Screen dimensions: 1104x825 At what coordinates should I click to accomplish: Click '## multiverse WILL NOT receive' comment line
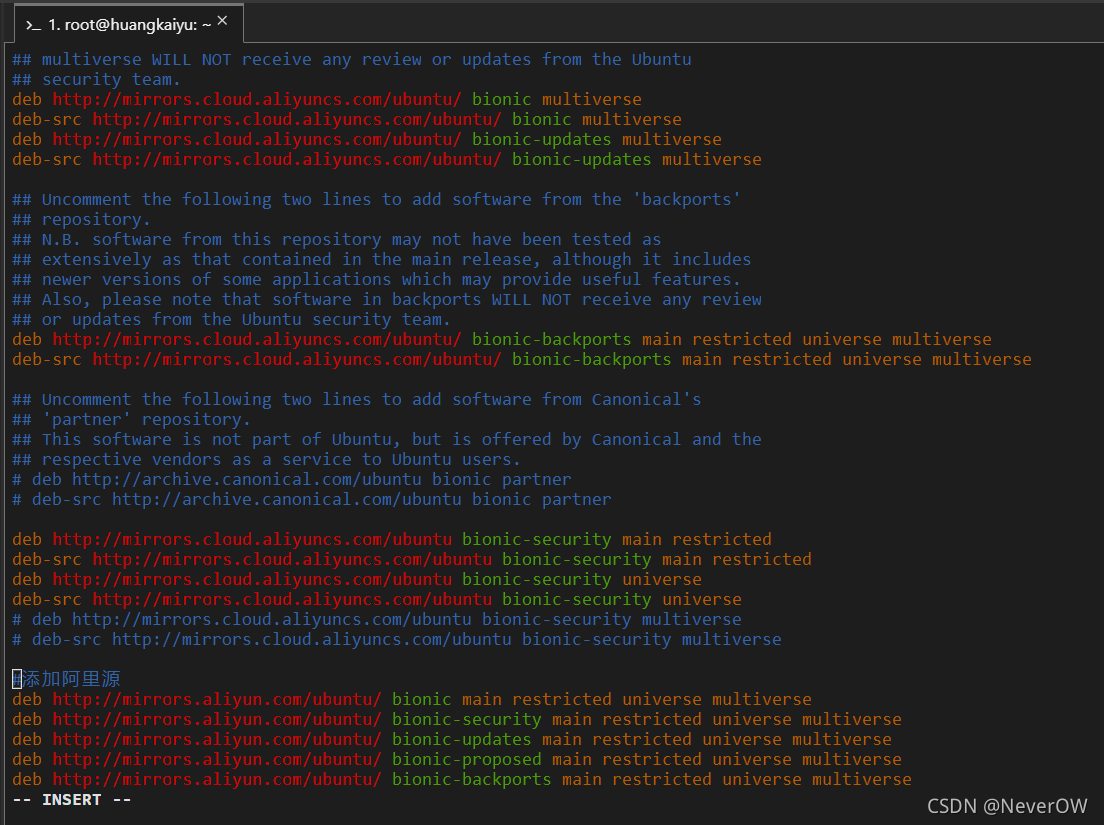coord(352,59)
